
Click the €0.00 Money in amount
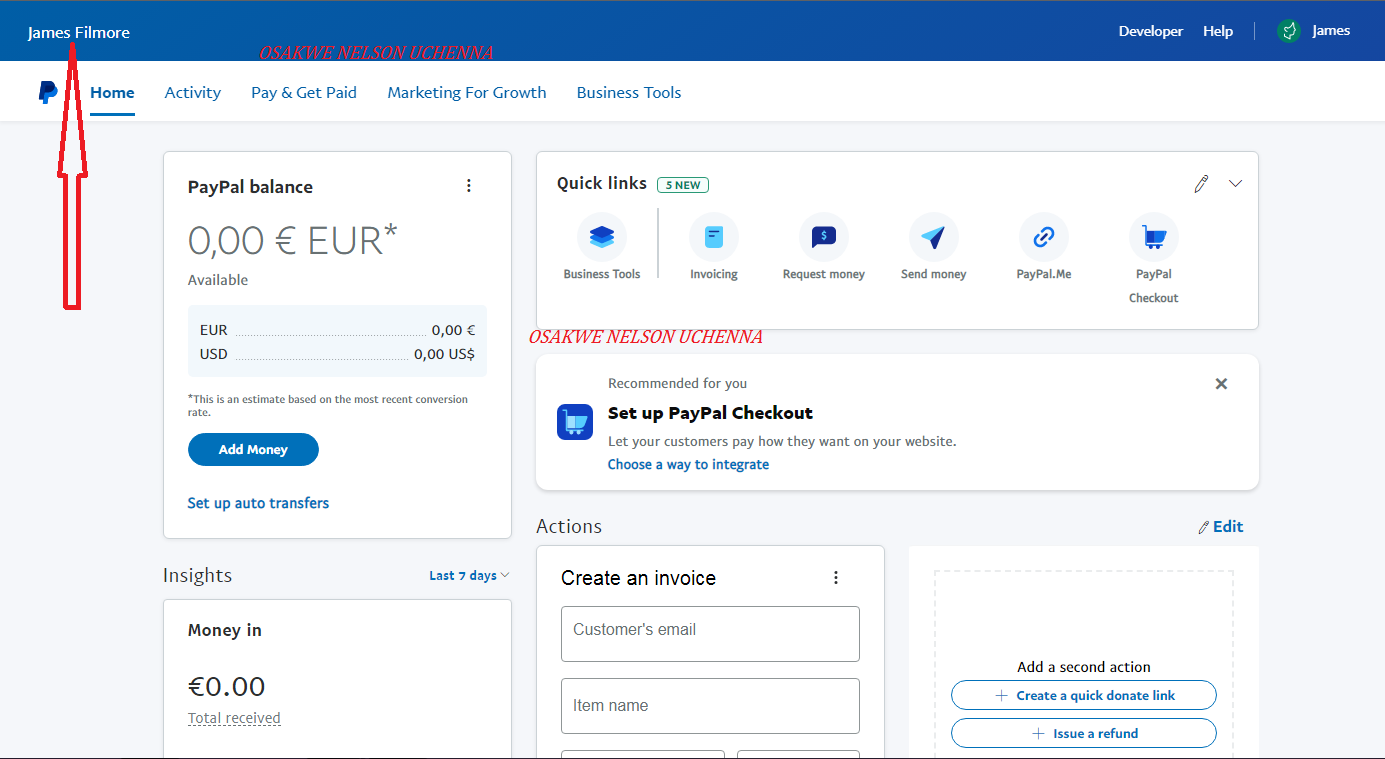(x=227, y=686)
